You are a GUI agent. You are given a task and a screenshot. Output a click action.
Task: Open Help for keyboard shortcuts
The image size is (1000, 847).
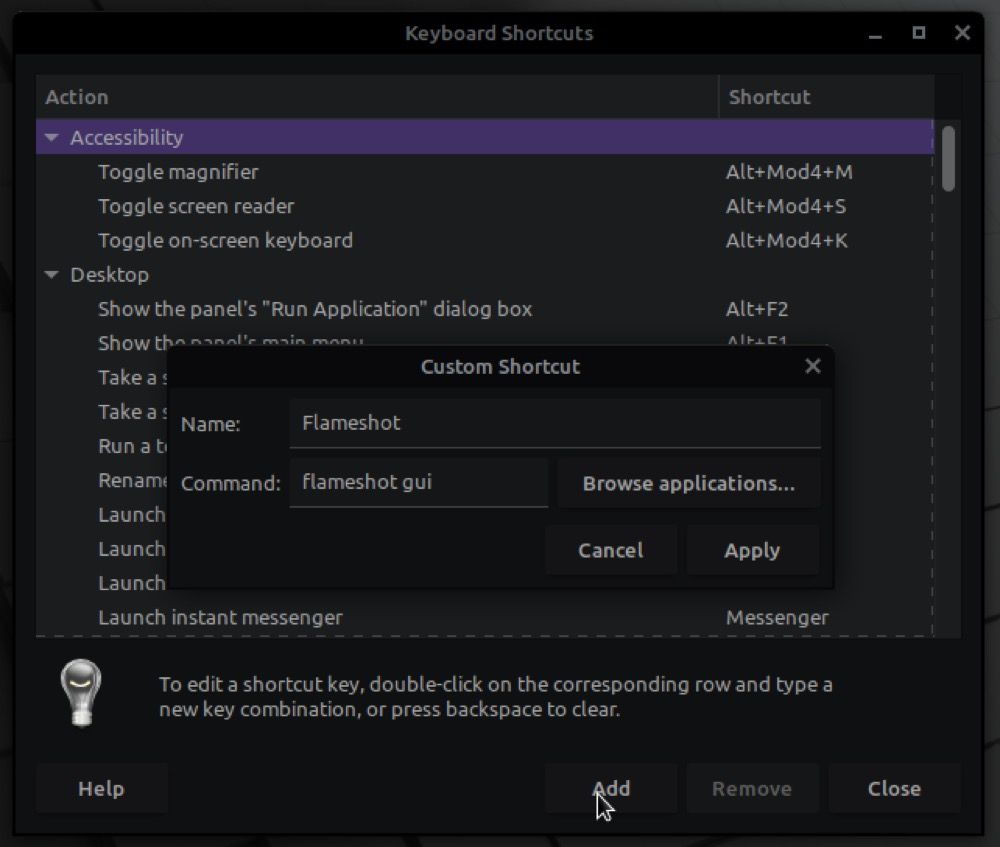(101, 789)
